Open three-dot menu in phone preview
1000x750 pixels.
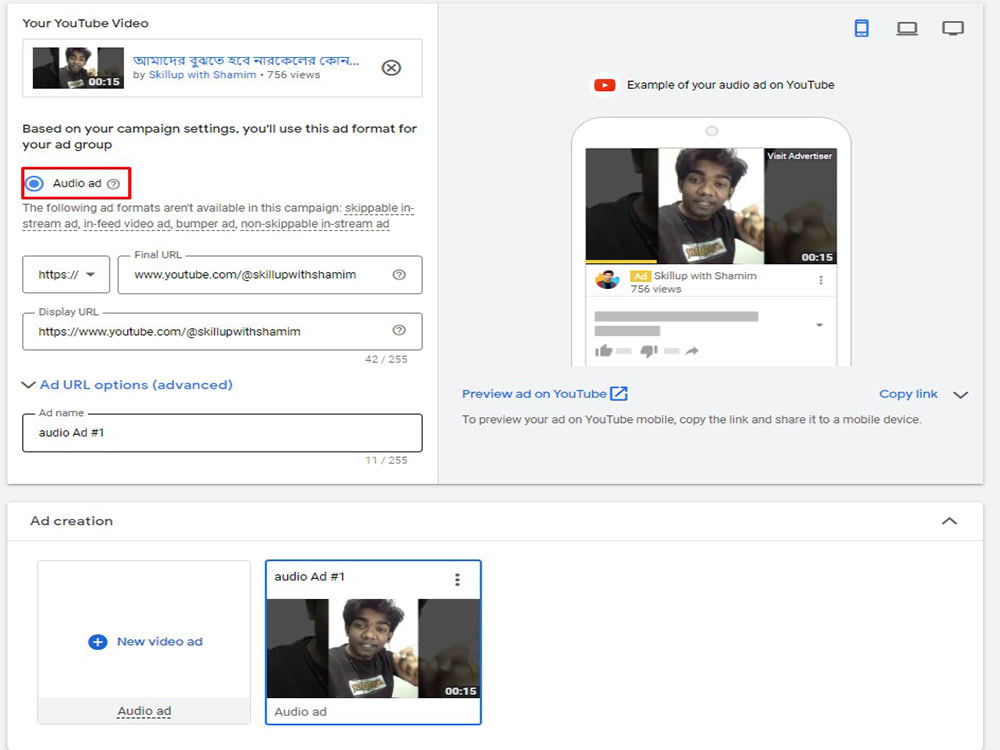[821, 280]
